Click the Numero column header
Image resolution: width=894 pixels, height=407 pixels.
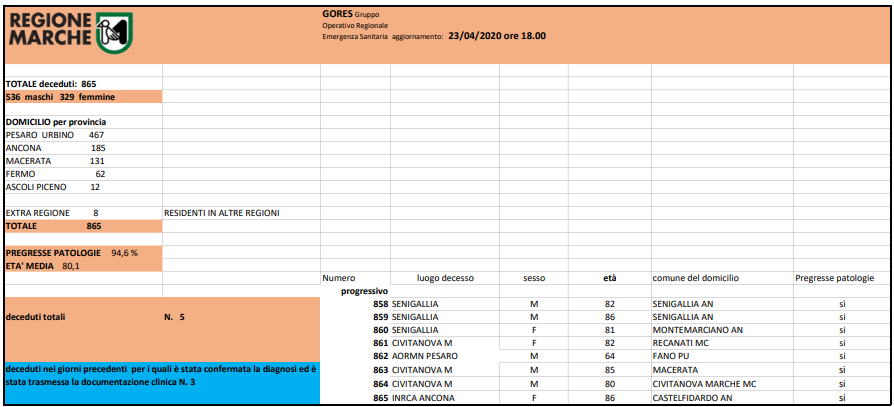[x=339, y=278]
